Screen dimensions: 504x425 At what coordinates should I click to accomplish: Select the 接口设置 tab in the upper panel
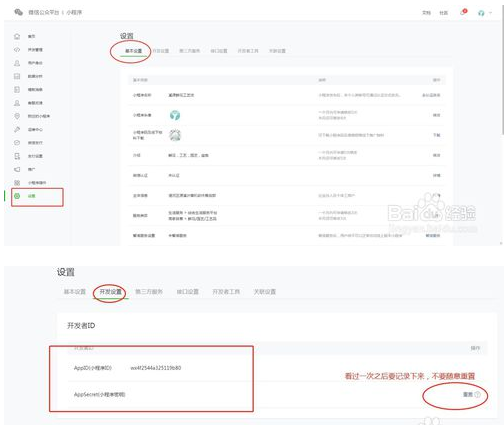219,51
